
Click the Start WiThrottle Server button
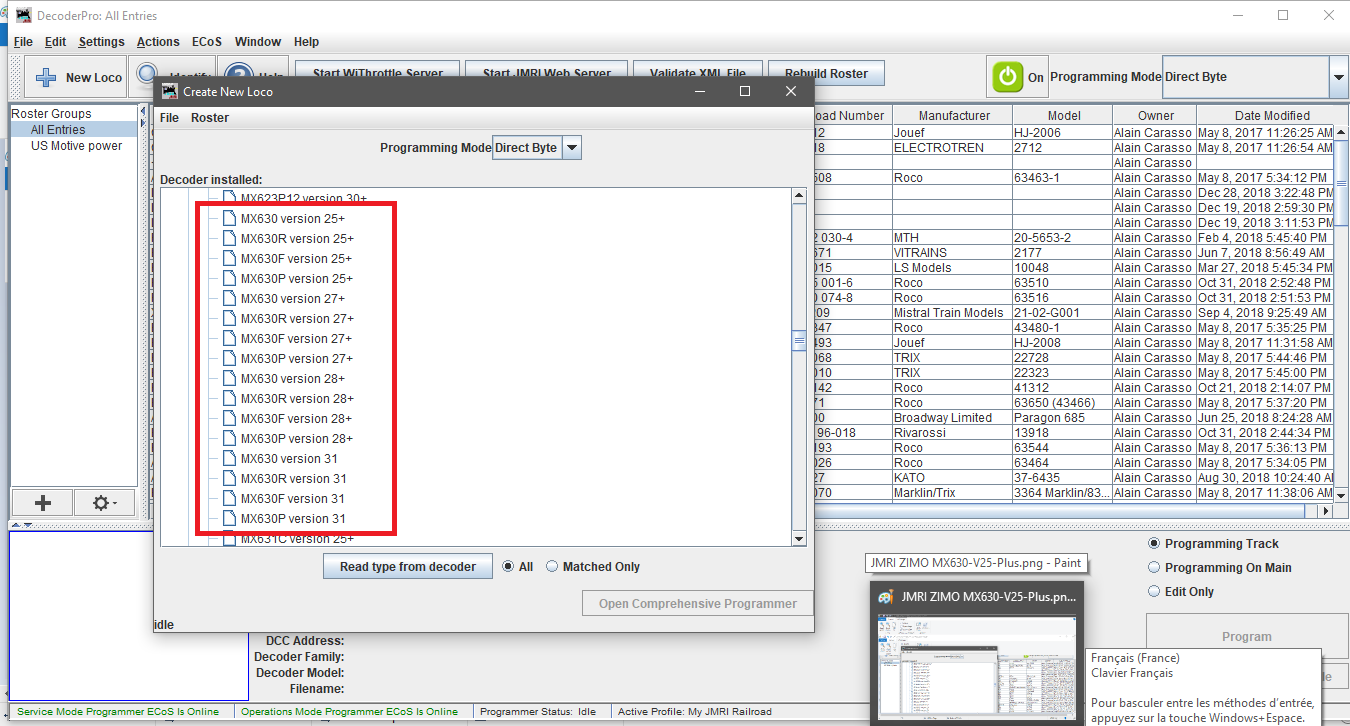click(378, 73)
